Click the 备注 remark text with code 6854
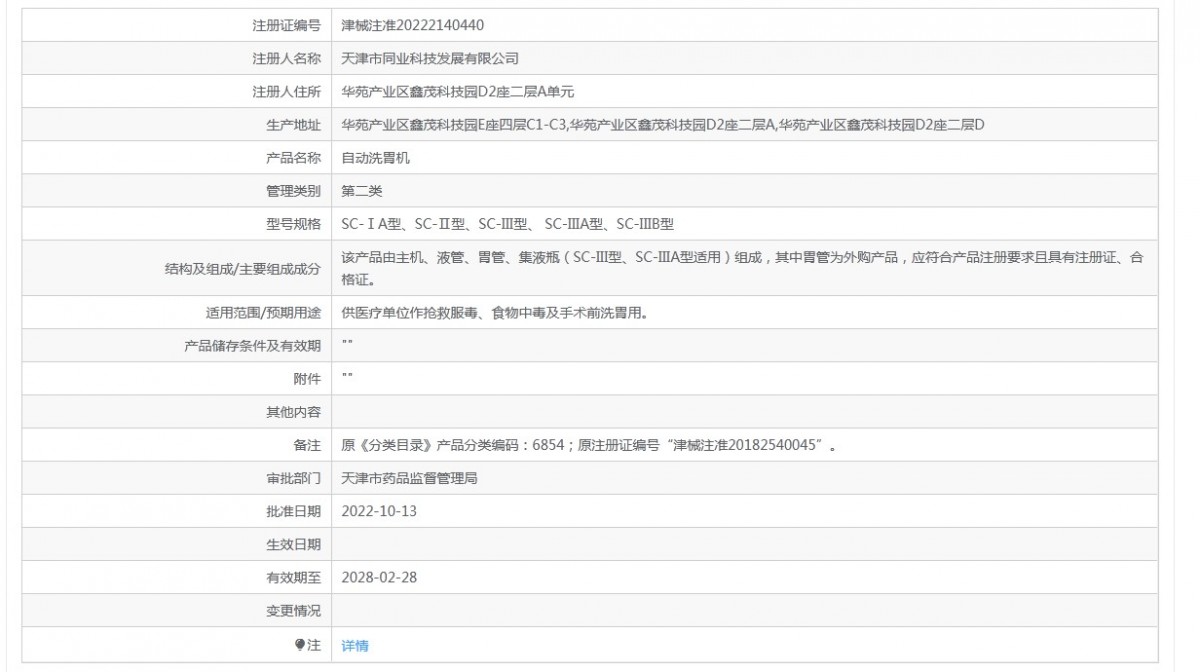This screenshot has width=1200, height=672. click(x=589, y=445)
